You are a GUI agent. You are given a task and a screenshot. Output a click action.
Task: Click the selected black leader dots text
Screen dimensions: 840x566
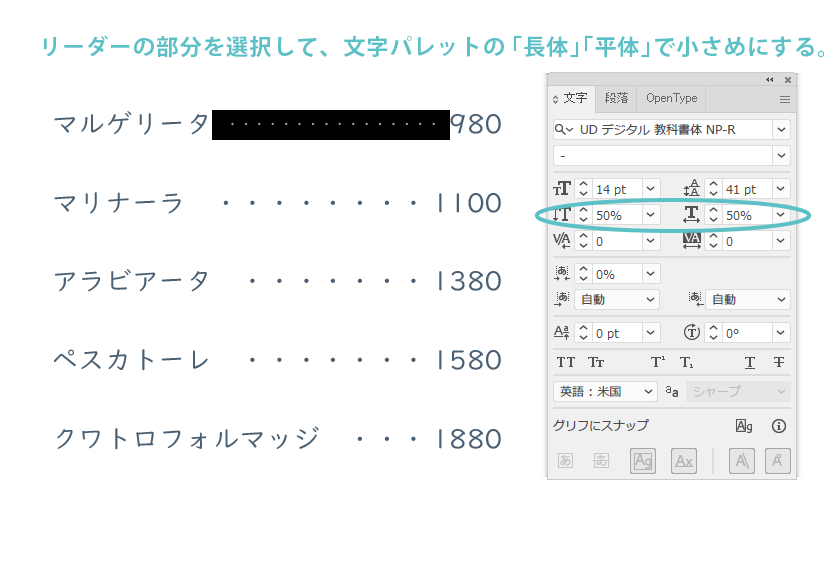330,125
